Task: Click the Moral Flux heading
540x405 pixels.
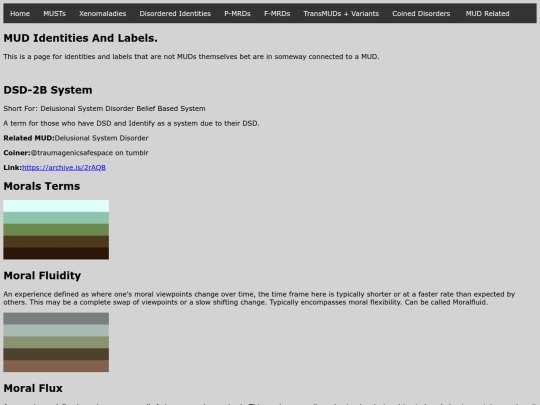Action: point(33,388)
